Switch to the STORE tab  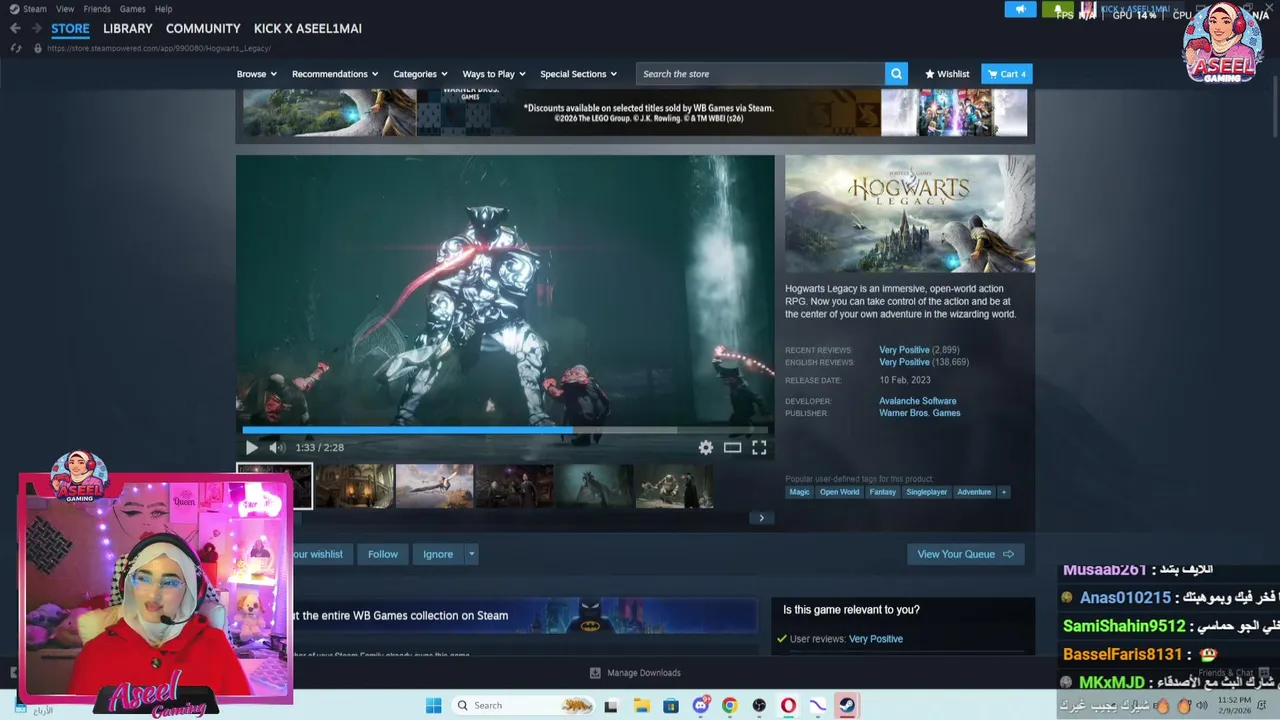click(x=70, y=29)
